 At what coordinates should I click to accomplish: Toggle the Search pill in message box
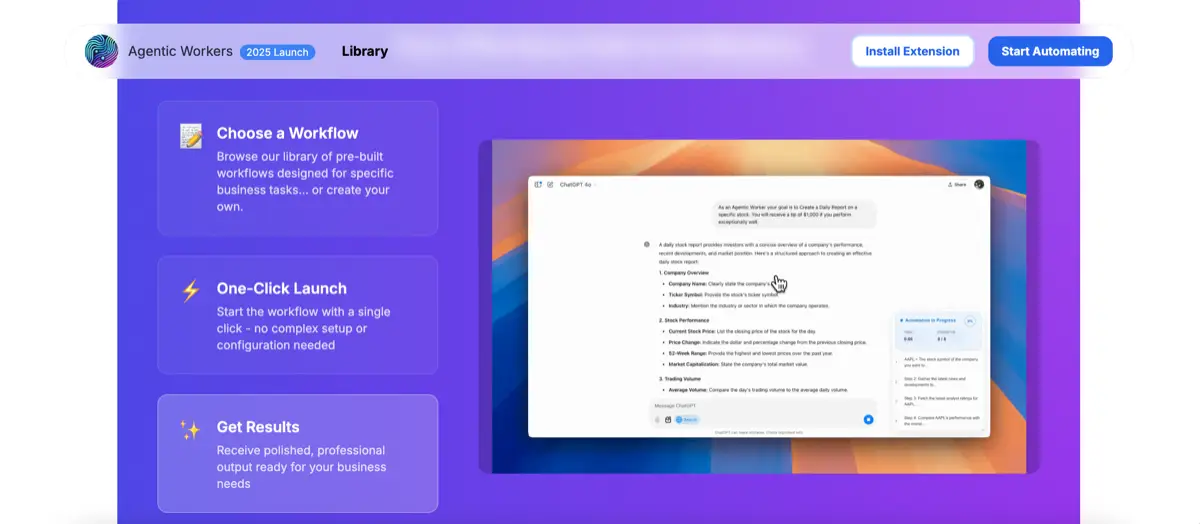[687, 419]
